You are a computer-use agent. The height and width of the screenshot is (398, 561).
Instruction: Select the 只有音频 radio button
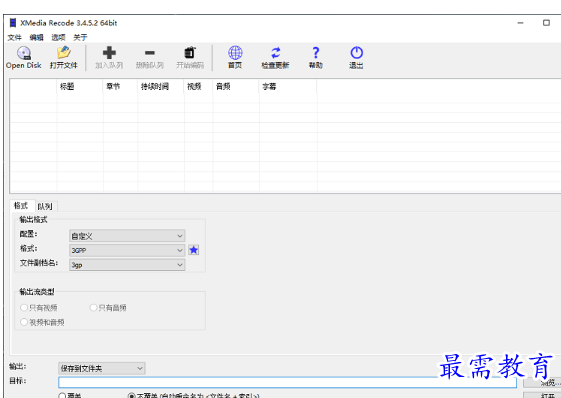(x=93, y=307)
